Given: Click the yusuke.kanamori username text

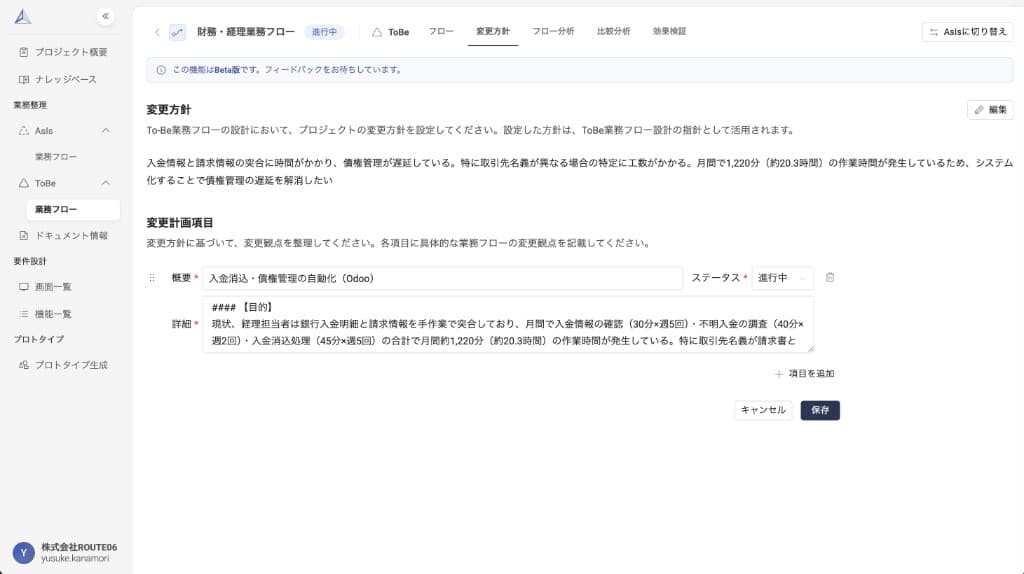Looking at the screenshot, I should click(x=75, y=559).
